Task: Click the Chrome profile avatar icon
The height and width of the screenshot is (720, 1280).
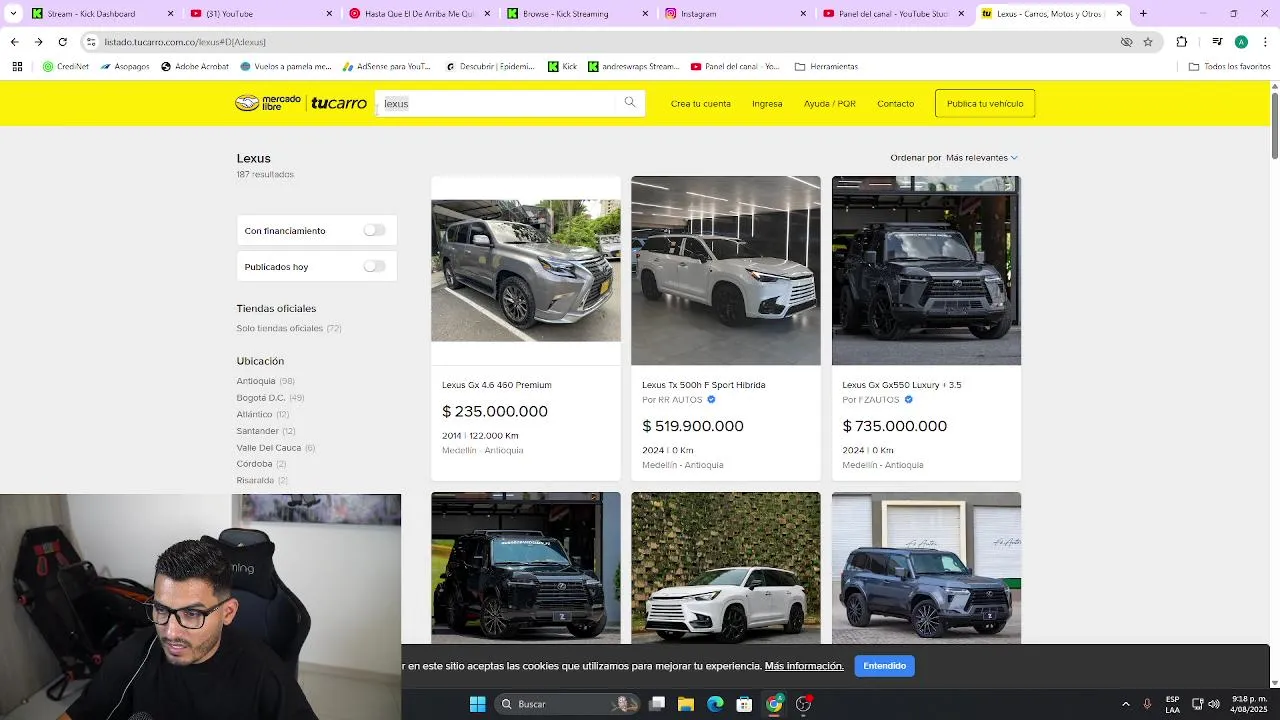Action: point(1241,42)
